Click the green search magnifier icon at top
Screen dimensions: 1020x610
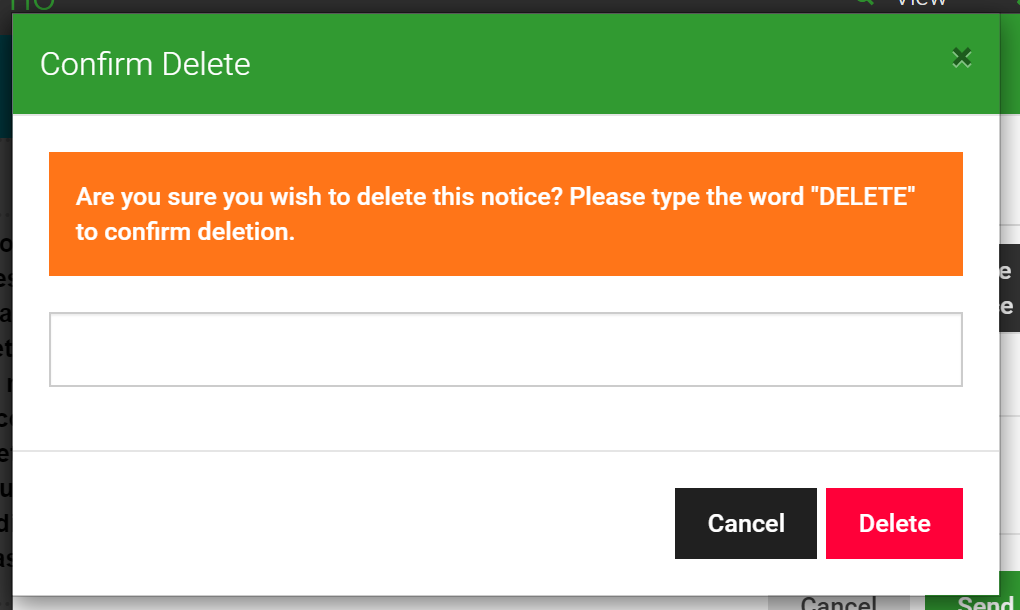pos(864,2)
